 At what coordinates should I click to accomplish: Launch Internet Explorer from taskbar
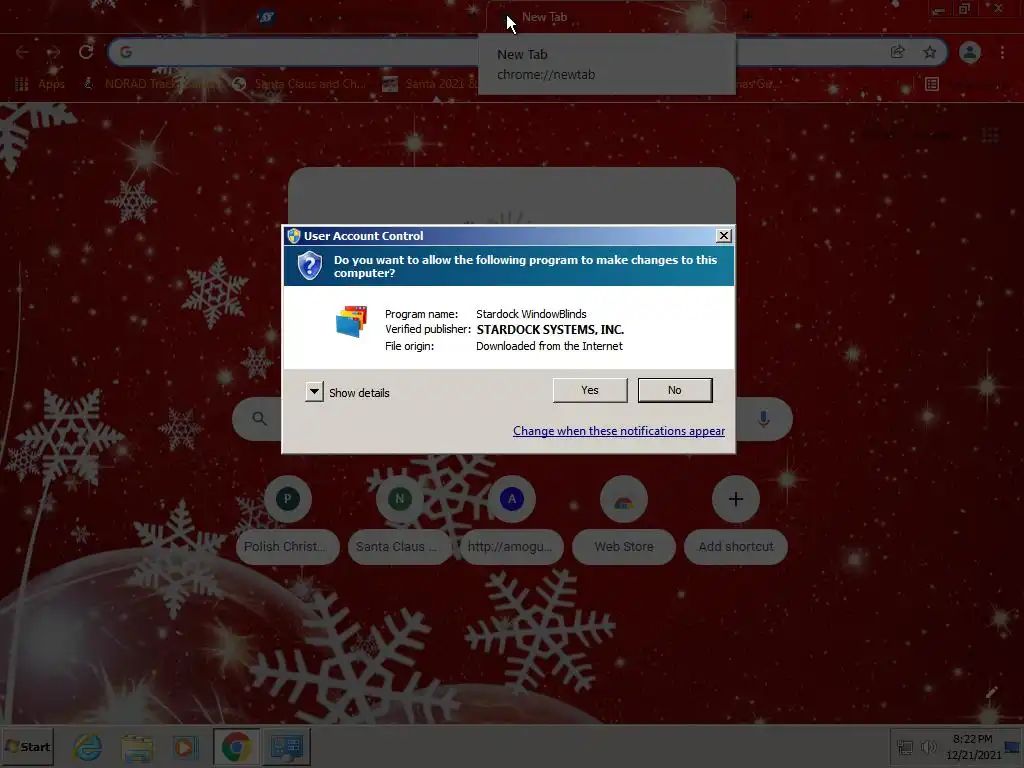pyautogui.click(x=88, y=747)
